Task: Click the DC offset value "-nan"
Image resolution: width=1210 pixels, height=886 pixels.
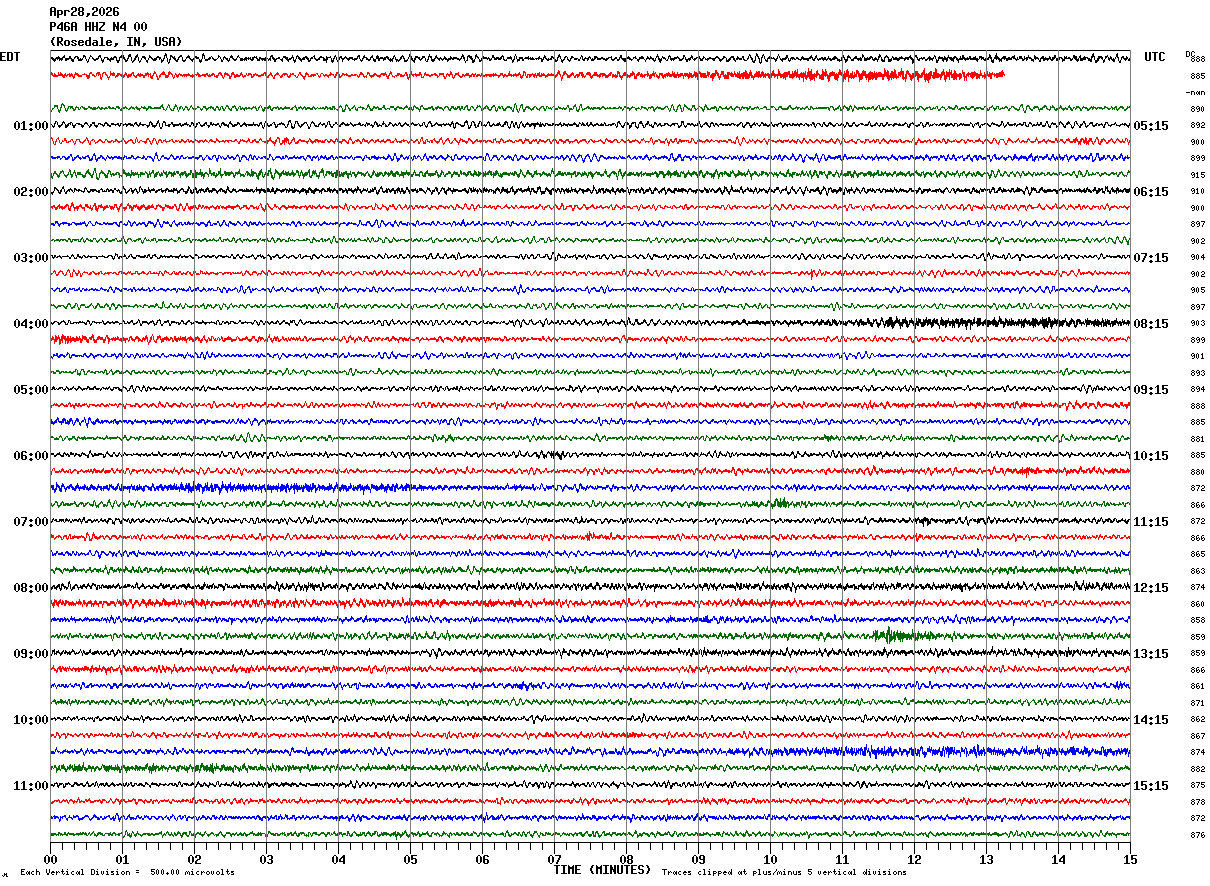Action: click(x=1195, y=92)
